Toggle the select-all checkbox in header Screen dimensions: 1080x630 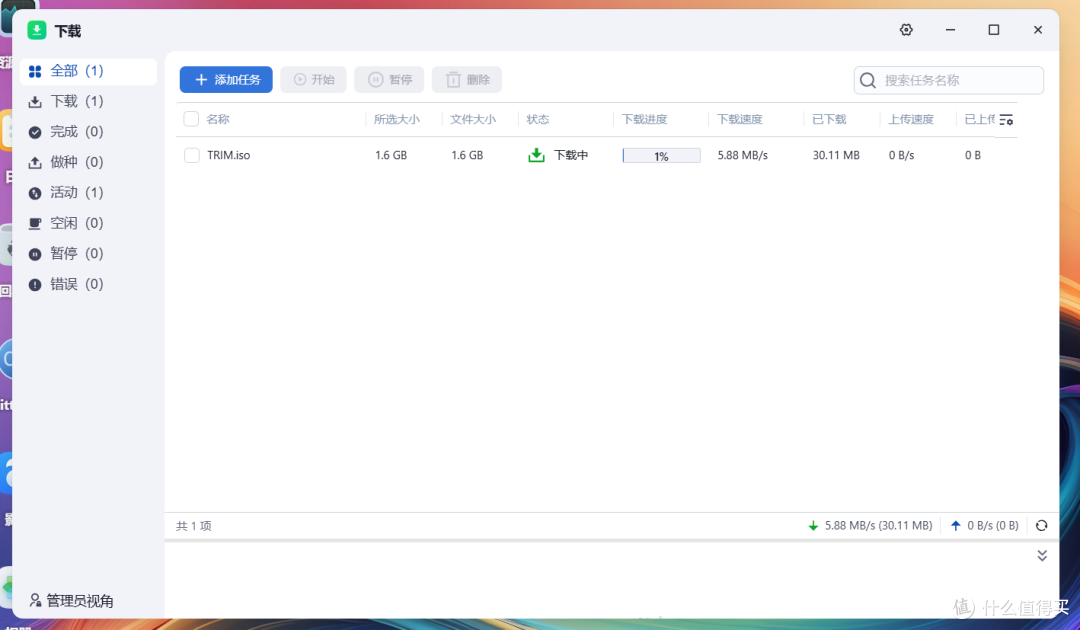(192, 120)
